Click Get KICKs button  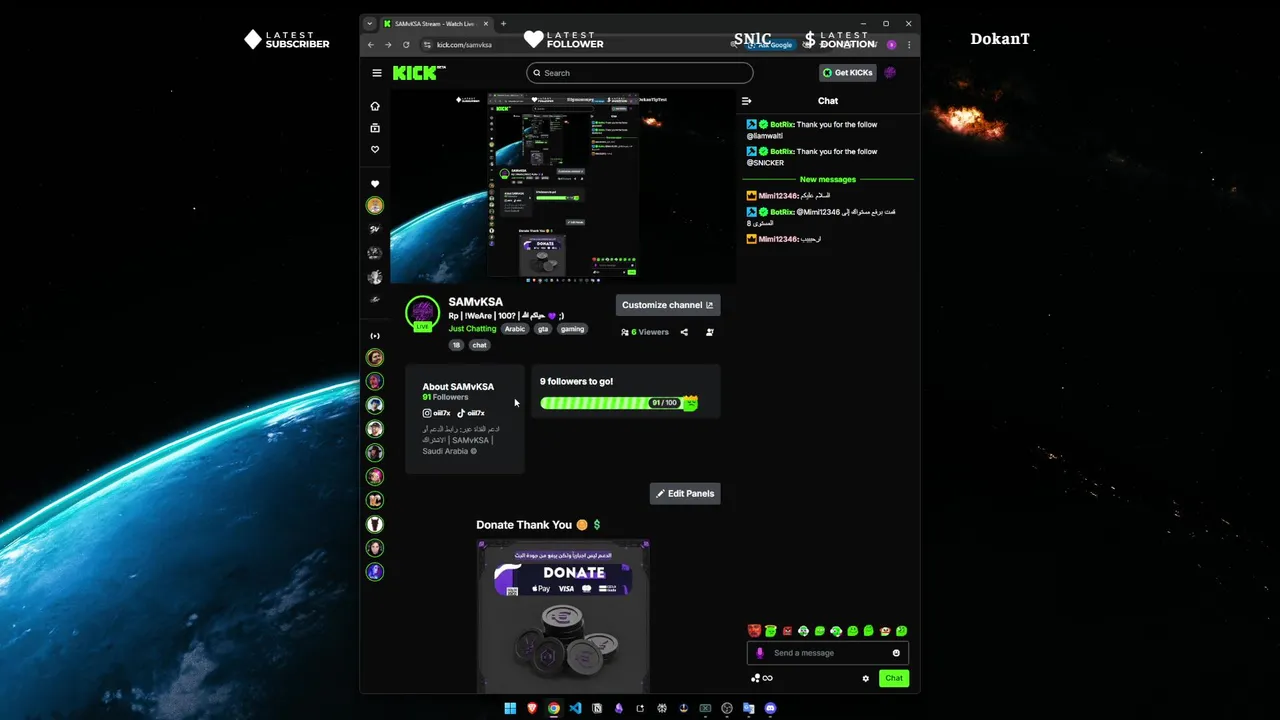click(848, 73)
